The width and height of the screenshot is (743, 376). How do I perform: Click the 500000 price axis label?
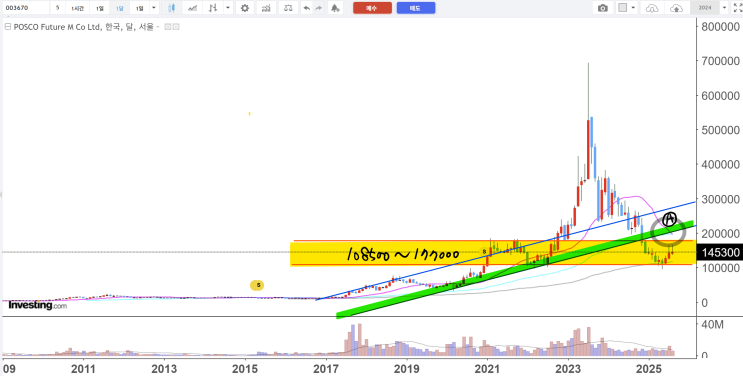720,130
